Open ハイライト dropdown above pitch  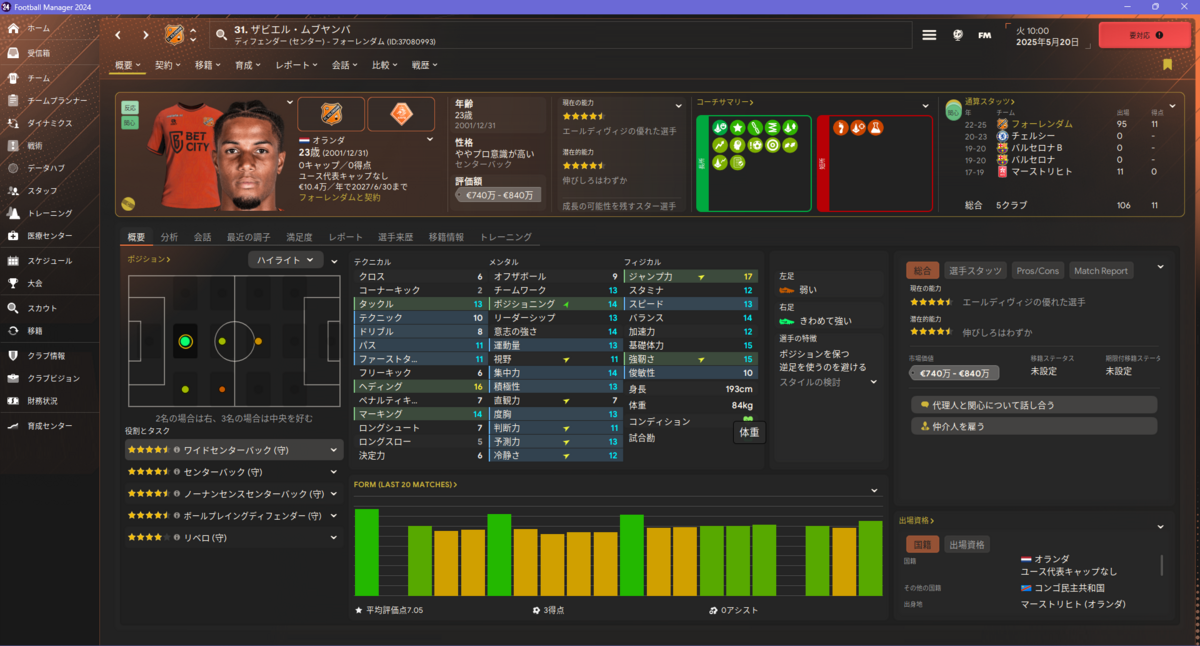click(x=285, y=260)
